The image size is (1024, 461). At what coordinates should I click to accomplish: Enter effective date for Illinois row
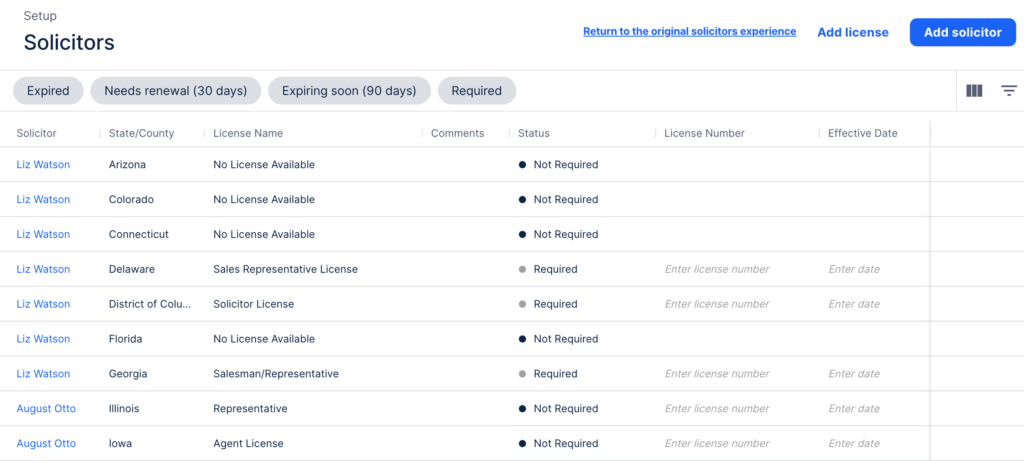click(854, 409)
